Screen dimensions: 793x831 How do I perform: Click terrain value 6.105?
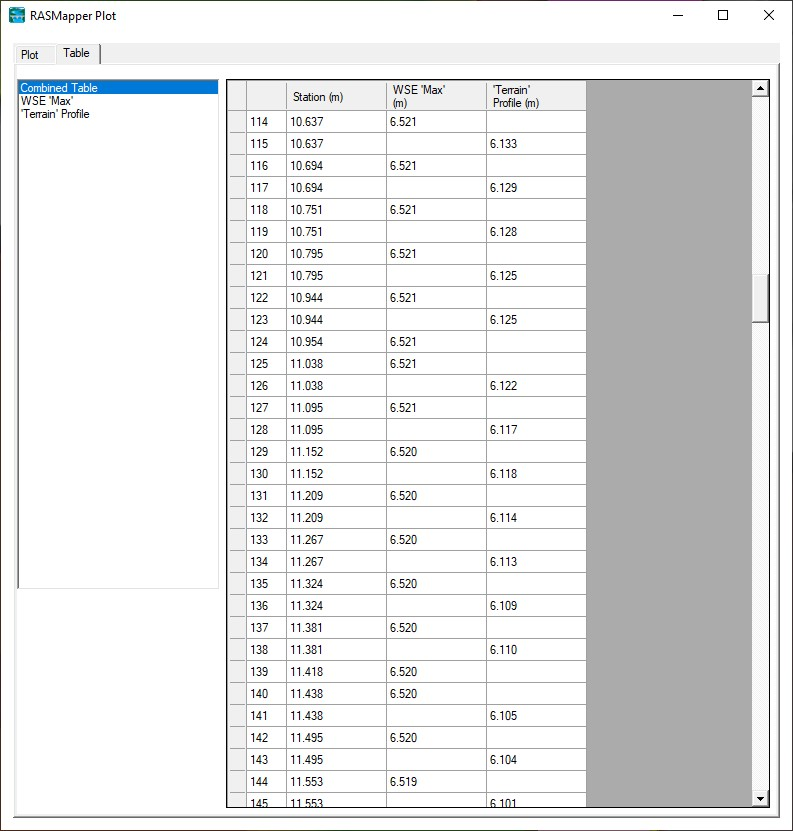point(536,715)
